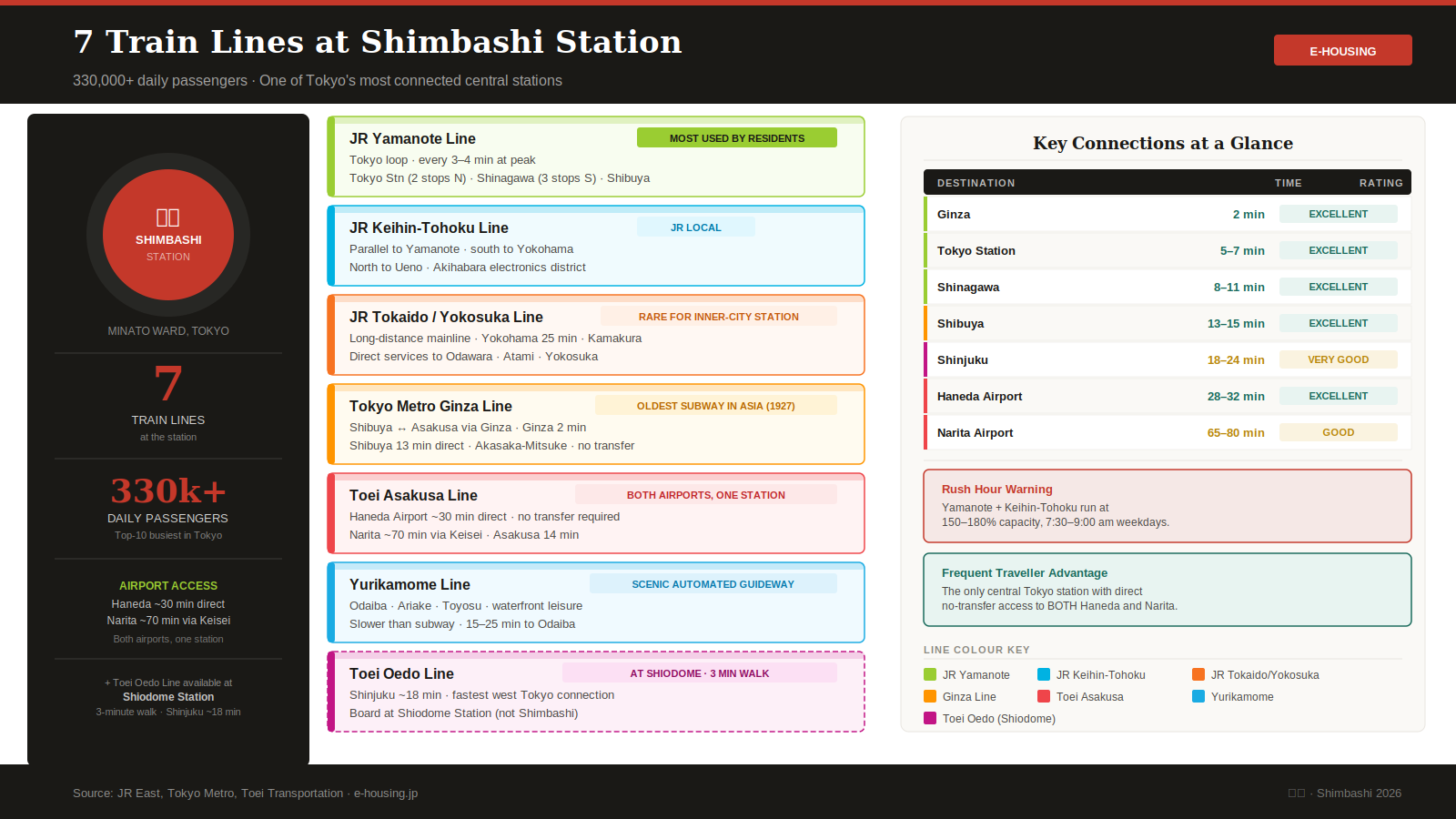The image size is (1456, 819).
Task: Click the AIRPORT ACCESS heading in the sidebar
Action: tap(168, 585)
